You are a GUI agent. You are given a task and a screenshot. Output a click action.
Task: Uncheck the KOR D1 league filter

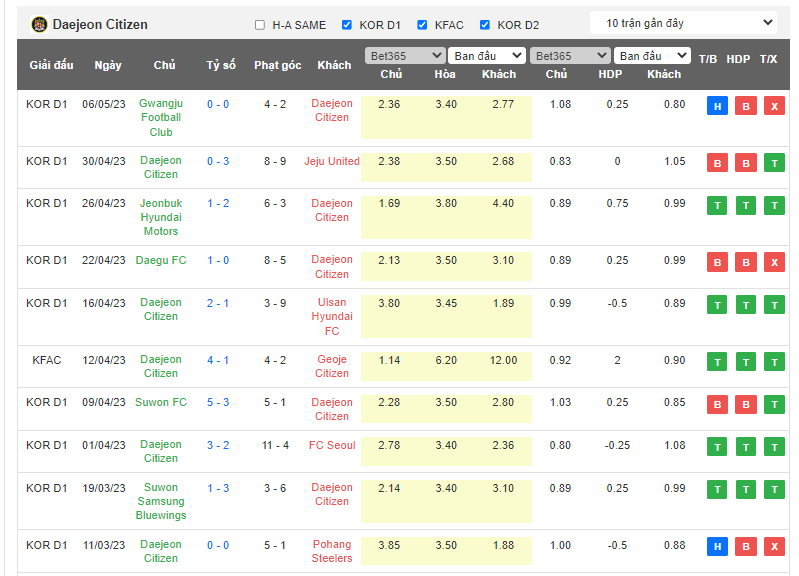pyautogui.click(x=347, y=25)
